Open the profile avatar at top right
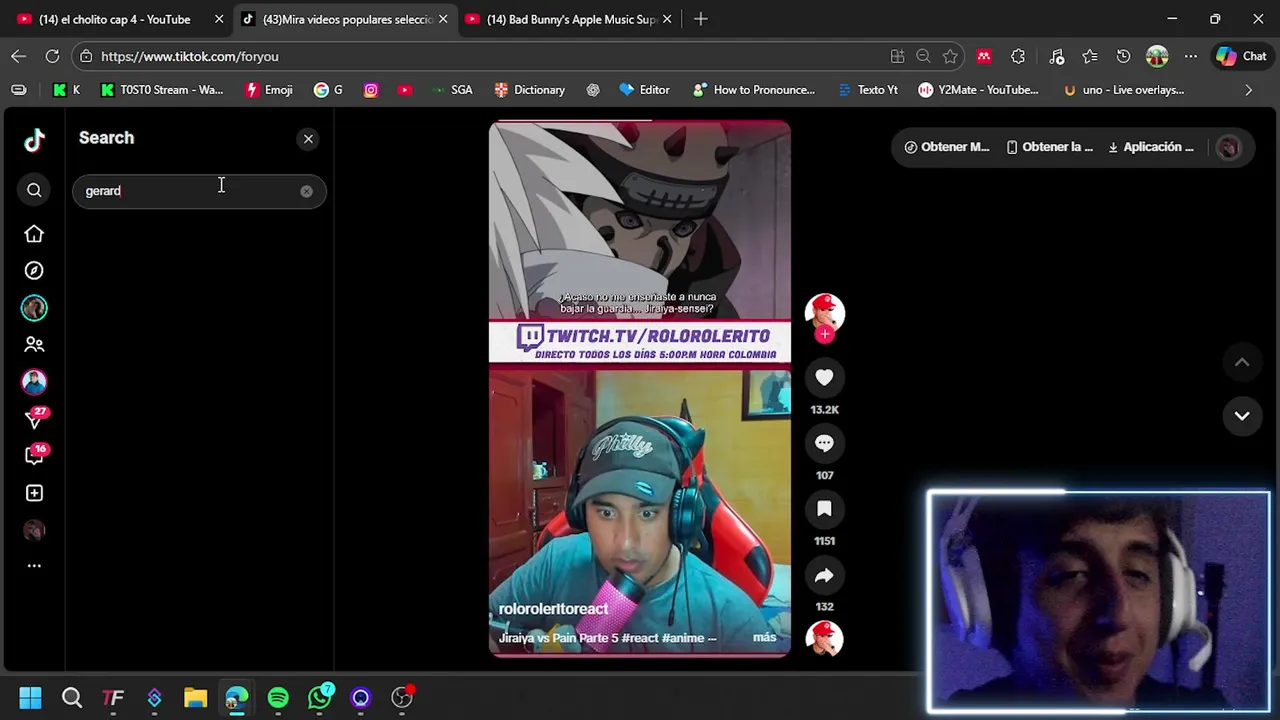 click(1228, 147)
